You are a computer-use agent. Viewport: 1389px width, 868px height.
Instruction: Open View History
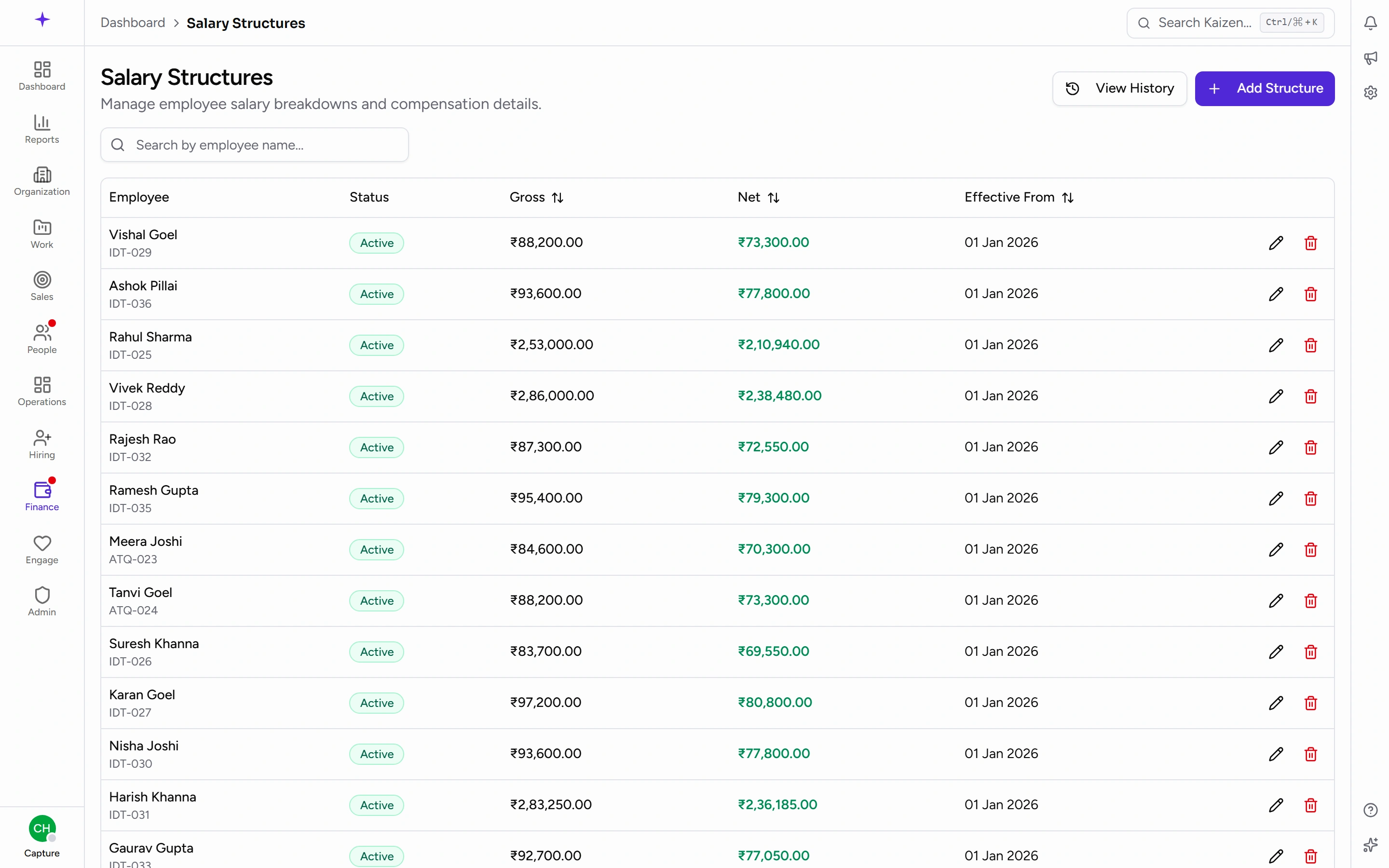[1119, 88]
